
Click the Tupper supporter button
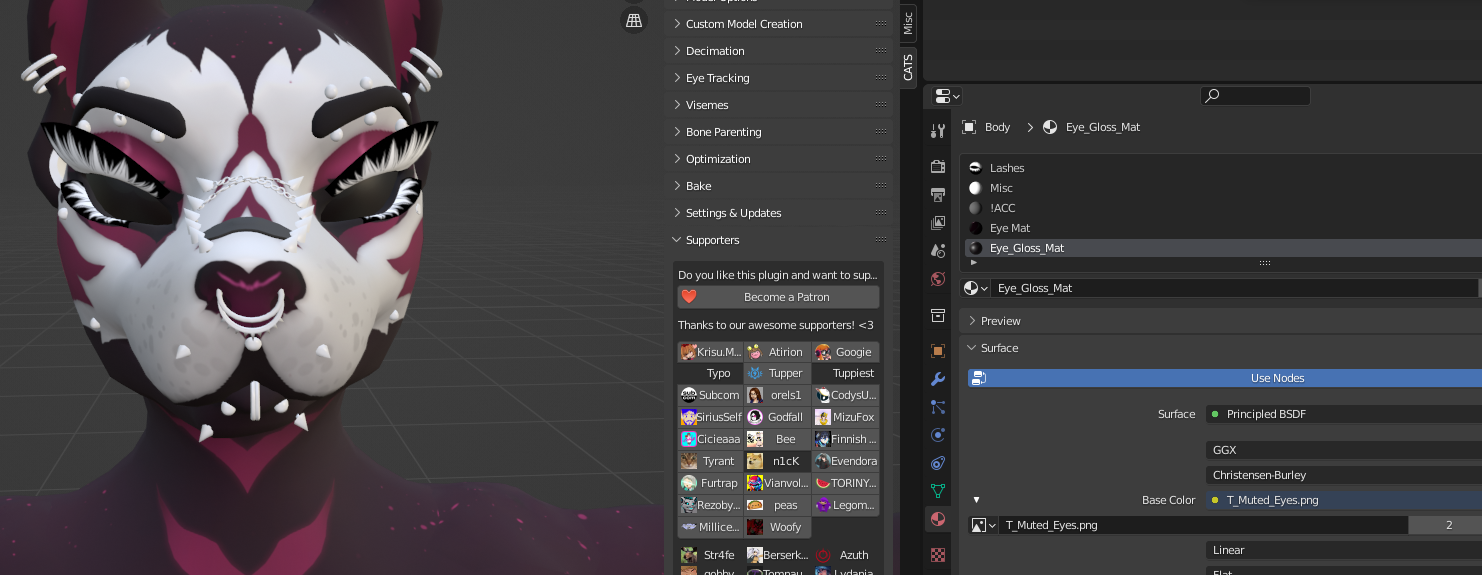tap(777, 373)
